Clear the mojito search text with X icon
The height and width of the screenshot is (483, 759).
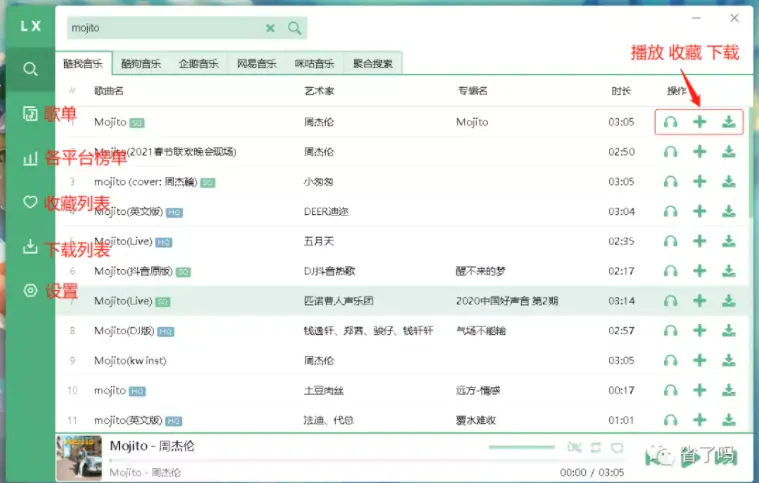pos(270,28)
